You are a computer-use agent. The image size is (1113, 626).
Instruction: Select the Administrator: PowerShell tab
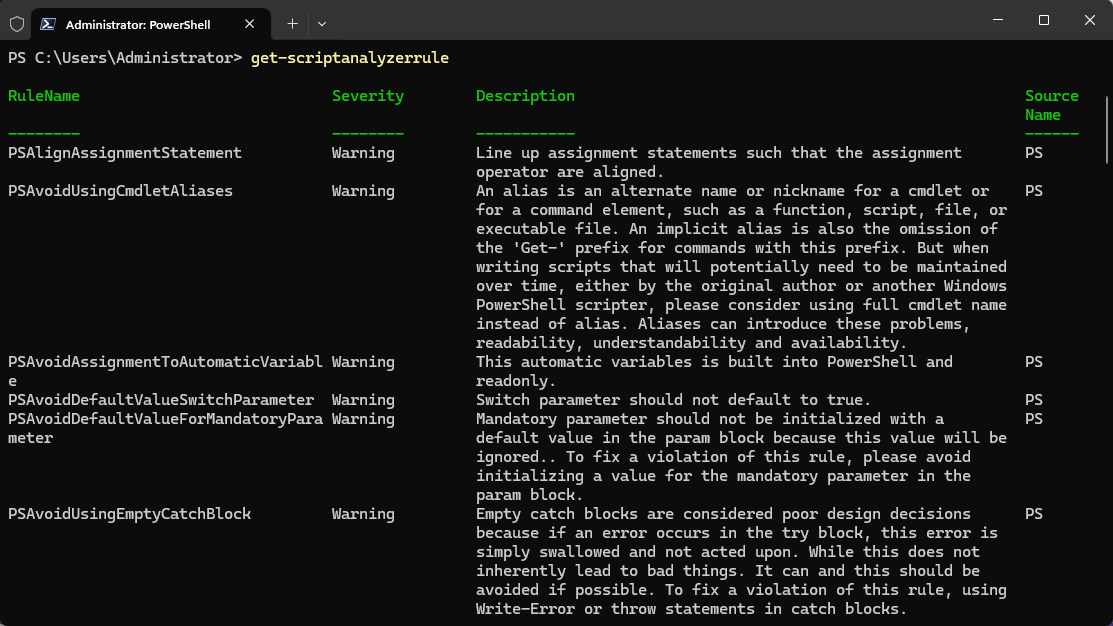coord(138,23)
